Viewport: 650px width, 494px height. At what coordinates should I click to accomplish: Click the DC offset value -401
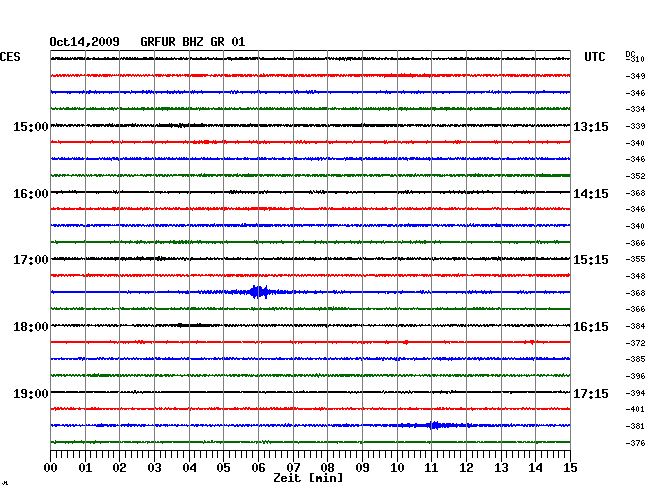pyautogui.click(x=635, y=409)
